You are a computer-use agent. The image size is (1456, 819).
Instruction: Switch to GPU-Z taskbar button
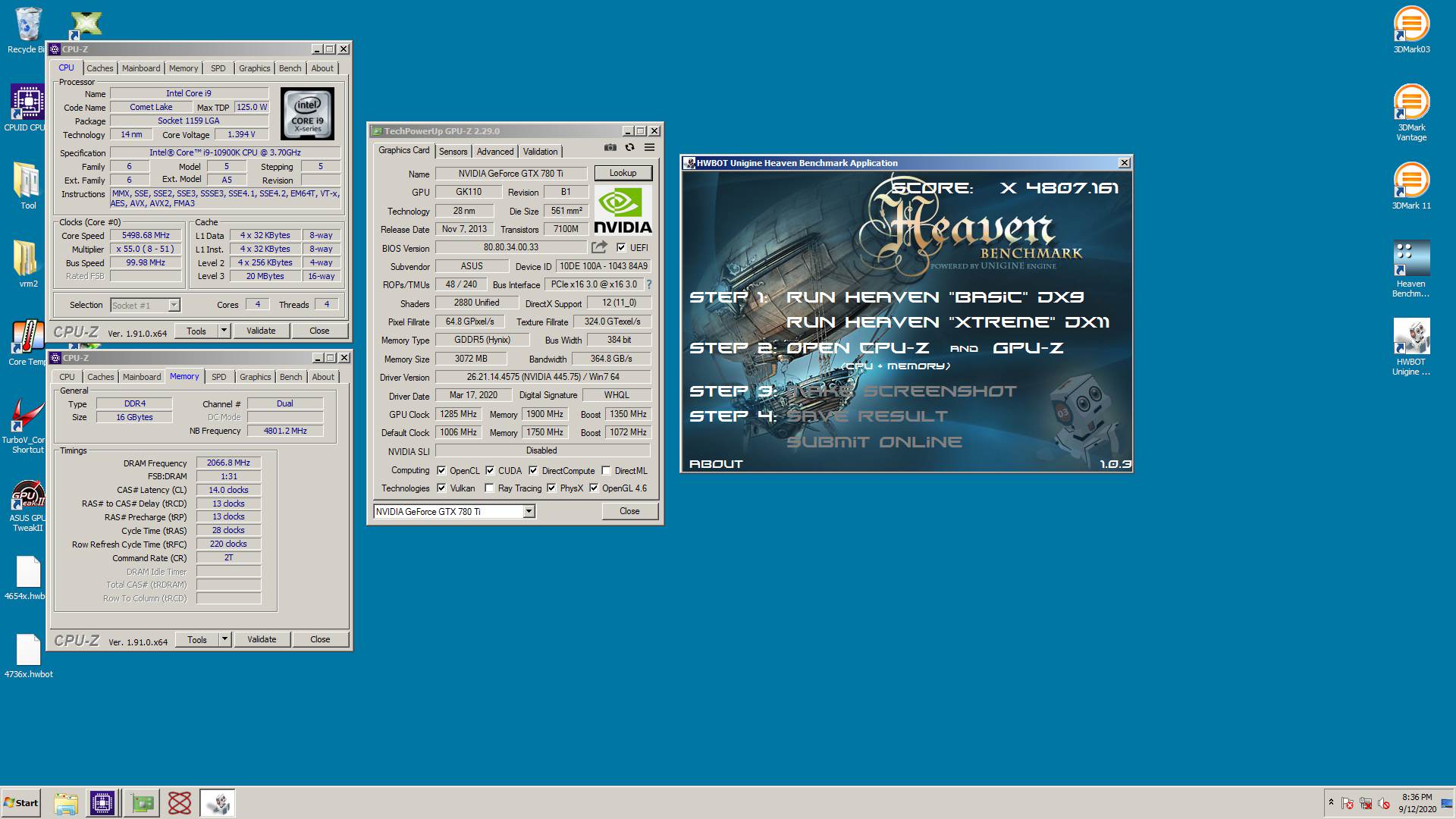coord(142,802)
